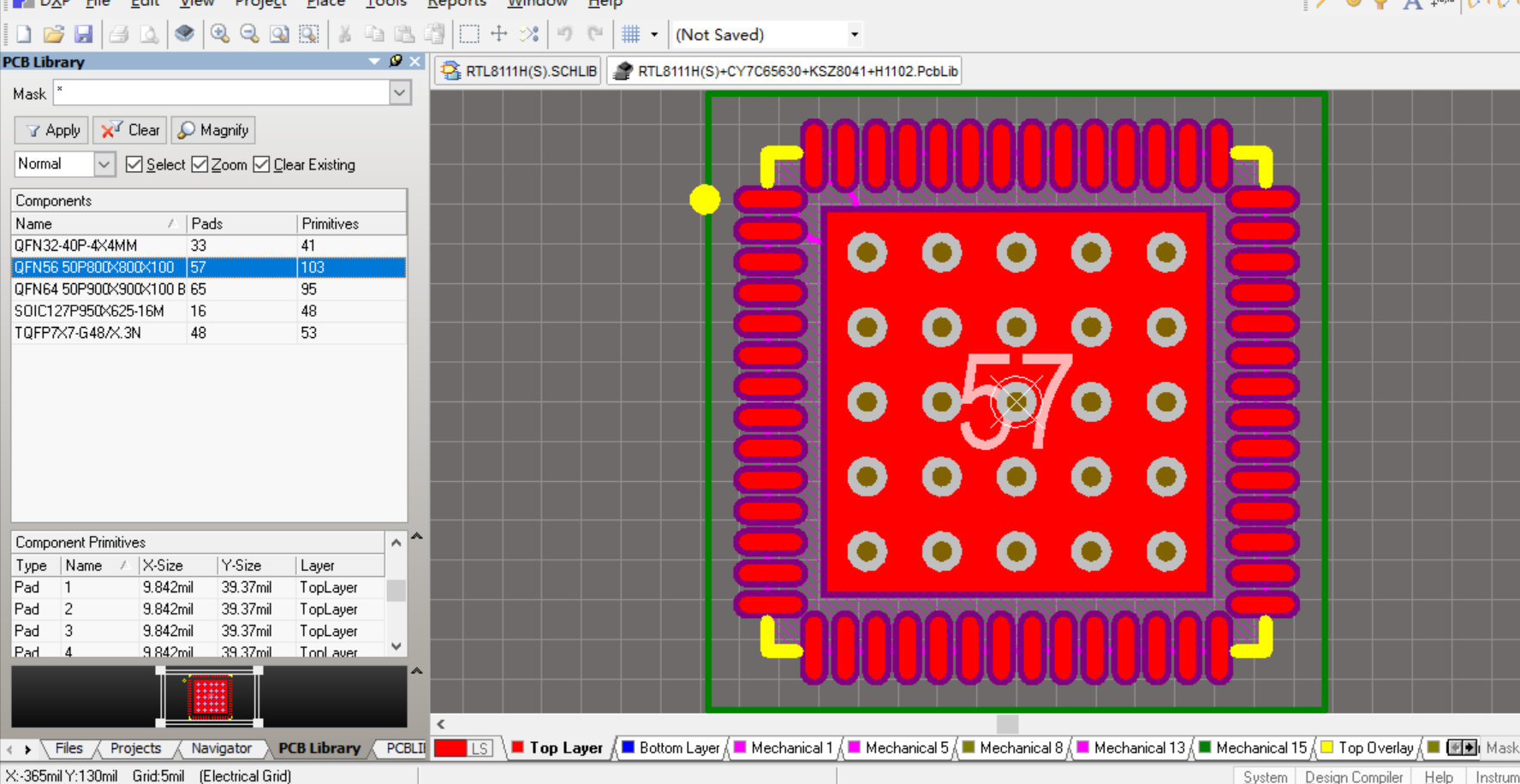Toggle the Clear Existing checkbox
The width and height of the screenshot is (1520, 784).
click(261, 164)
